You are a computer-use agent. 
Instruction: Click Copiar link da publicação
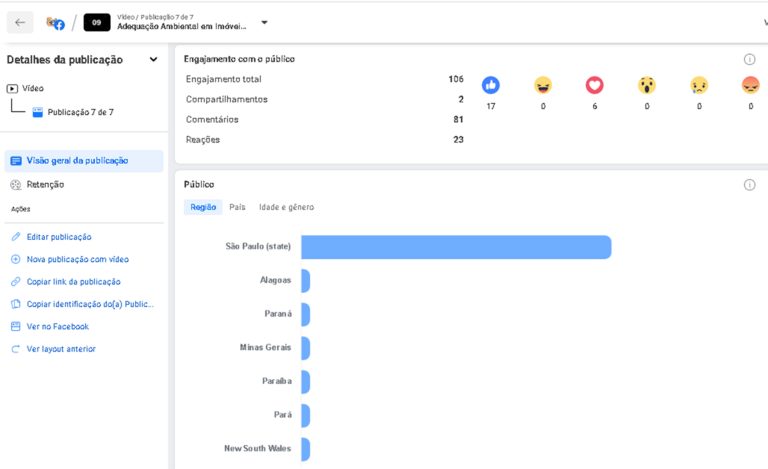point(73,282)
